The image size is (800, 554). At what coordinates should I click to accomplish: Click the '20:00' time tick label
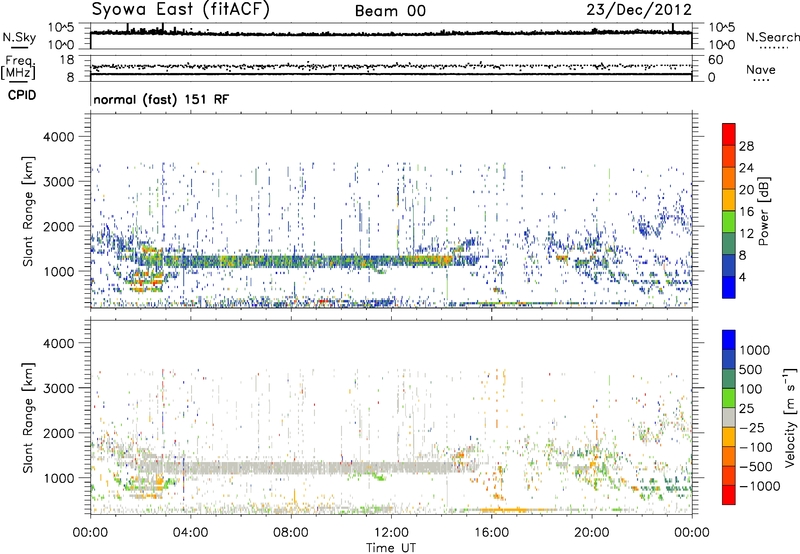coord(591,533)
